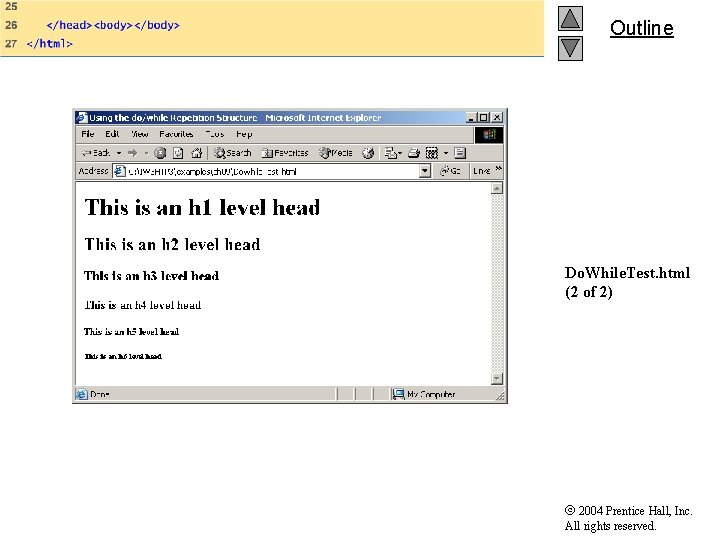This screenshot has height=540, width=720.
Task: Click the Back button in Internet Explorer
Action: click(96, 153)
